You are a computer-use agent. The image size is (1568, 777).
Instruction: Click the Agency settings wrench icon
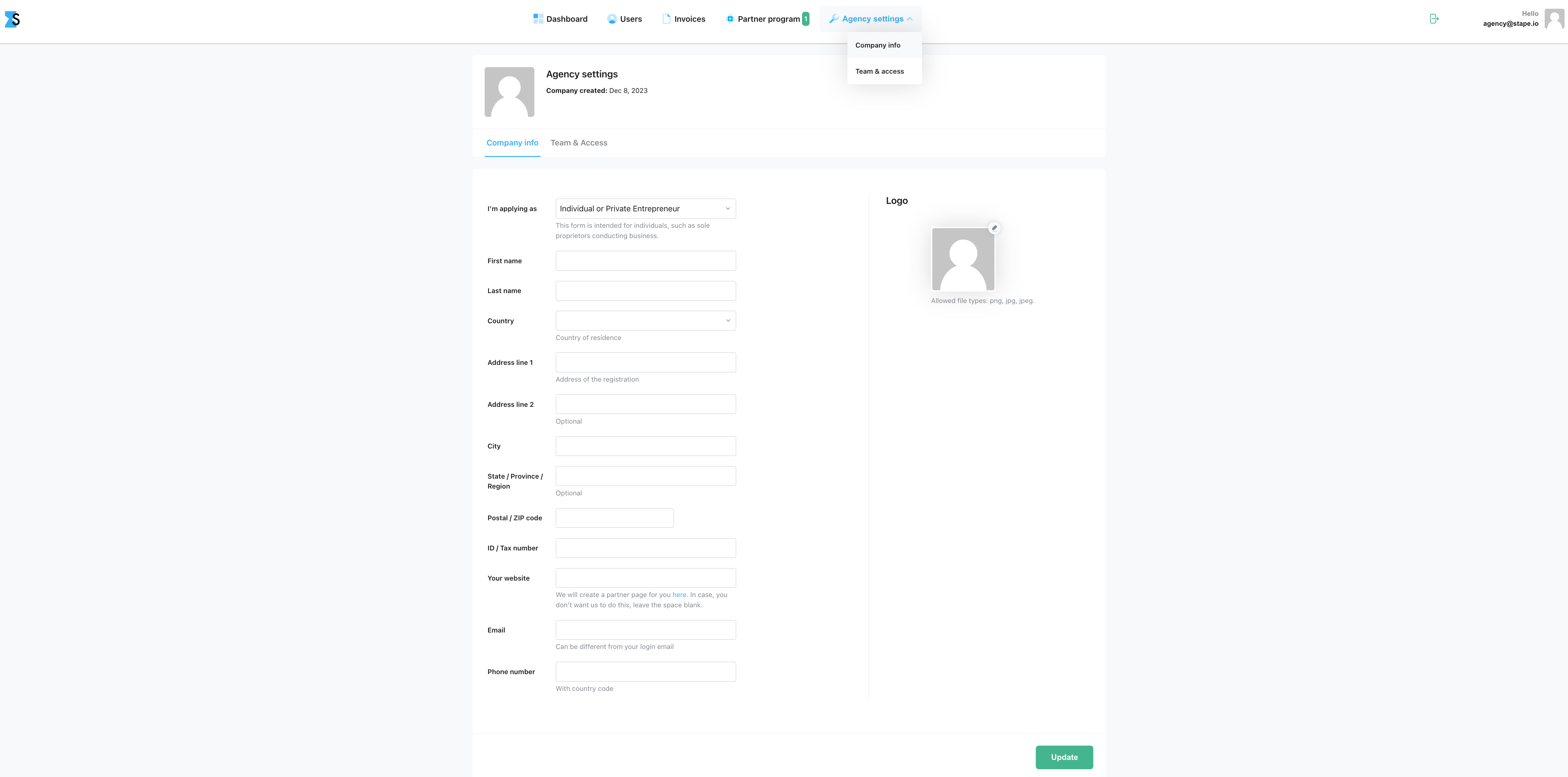[x=834, y=19]
